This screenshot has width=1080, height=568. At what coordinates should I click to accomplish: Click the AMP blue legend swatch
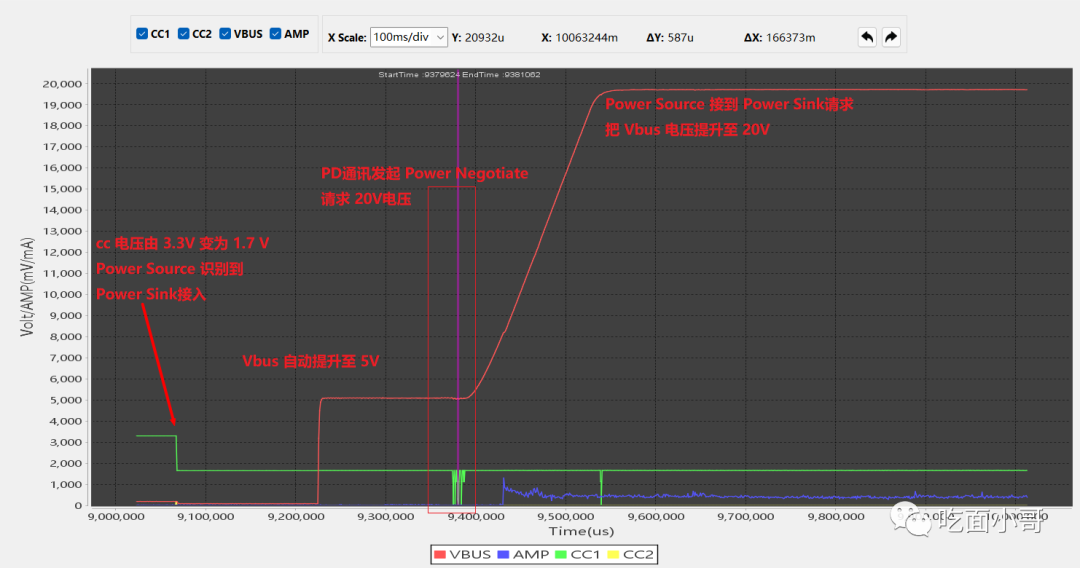point(503,554)
